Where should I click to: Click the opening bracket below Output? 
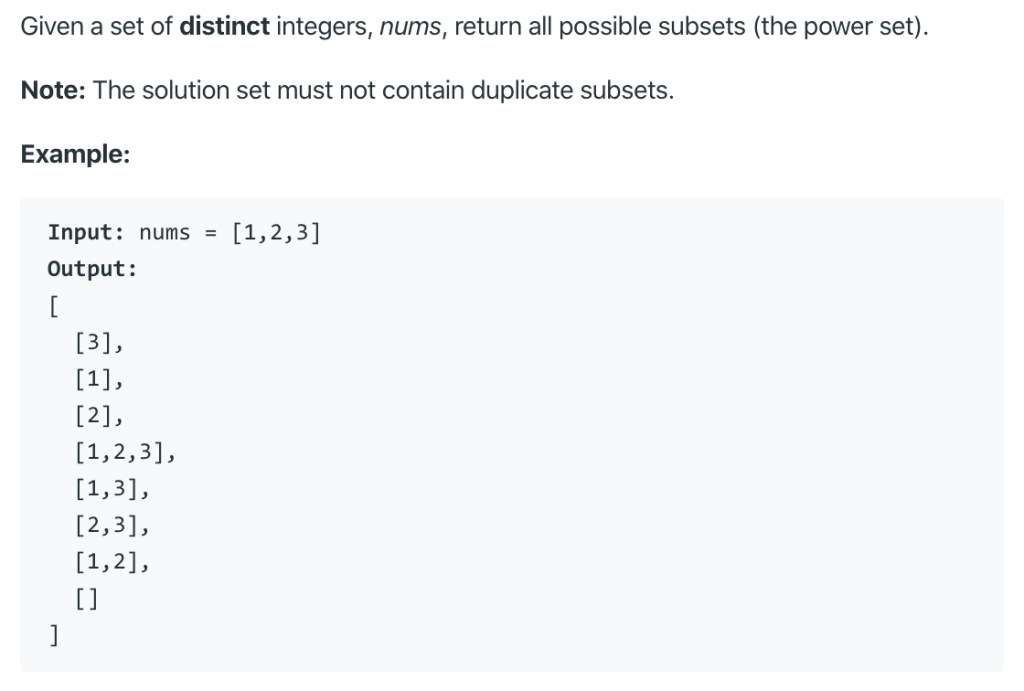point(52,307)
